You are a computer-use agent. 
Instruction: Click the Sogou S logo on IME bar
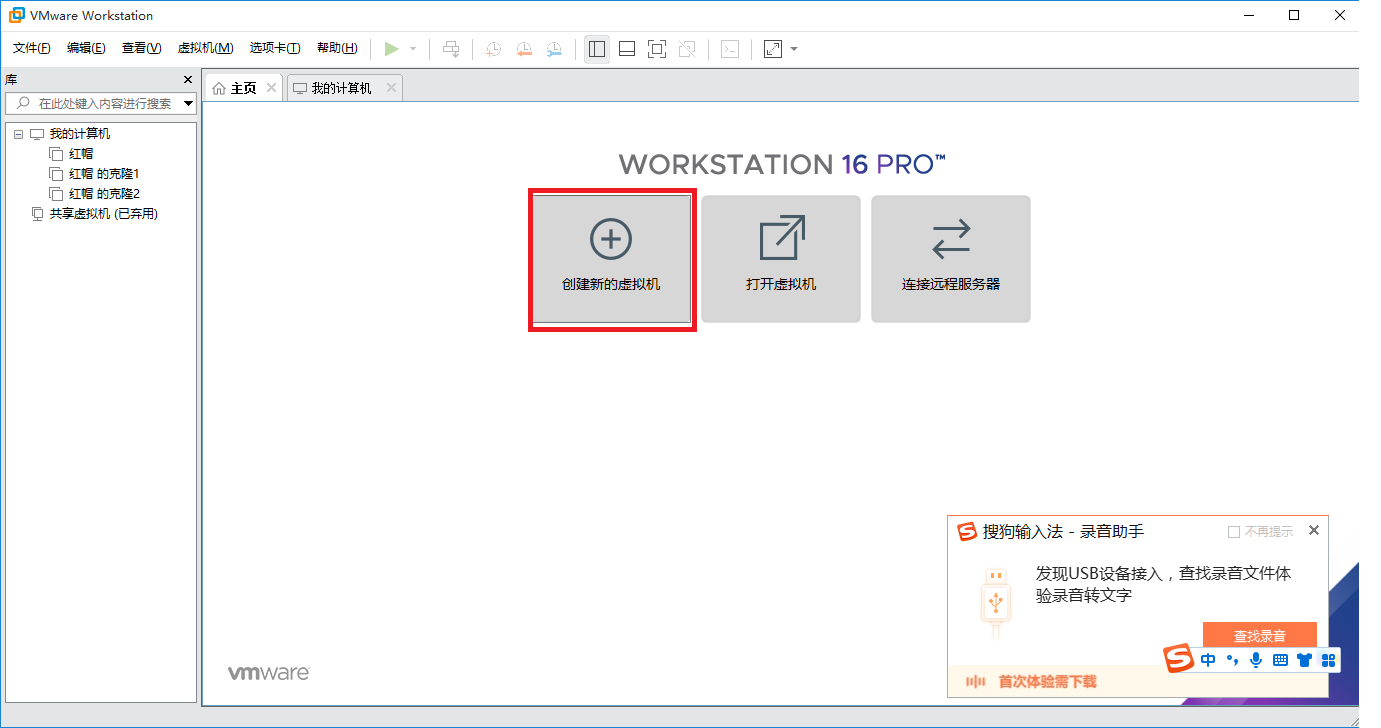(x=1180, y=658)
